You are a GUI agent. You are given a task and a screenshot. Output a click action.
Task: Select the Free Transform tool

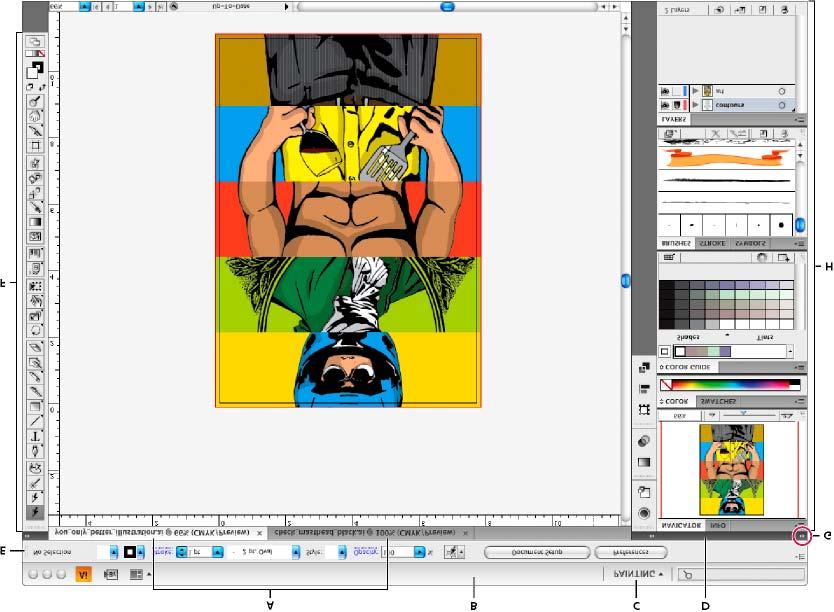pos(35,286)
